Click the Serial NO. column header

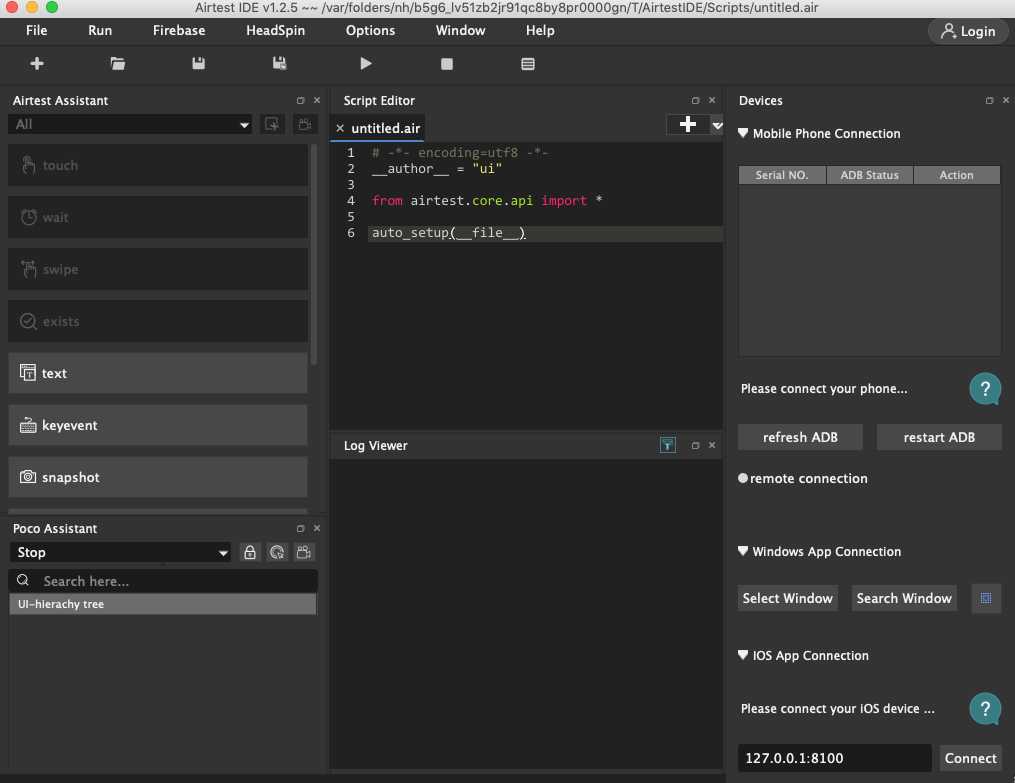tap(782, 175)
